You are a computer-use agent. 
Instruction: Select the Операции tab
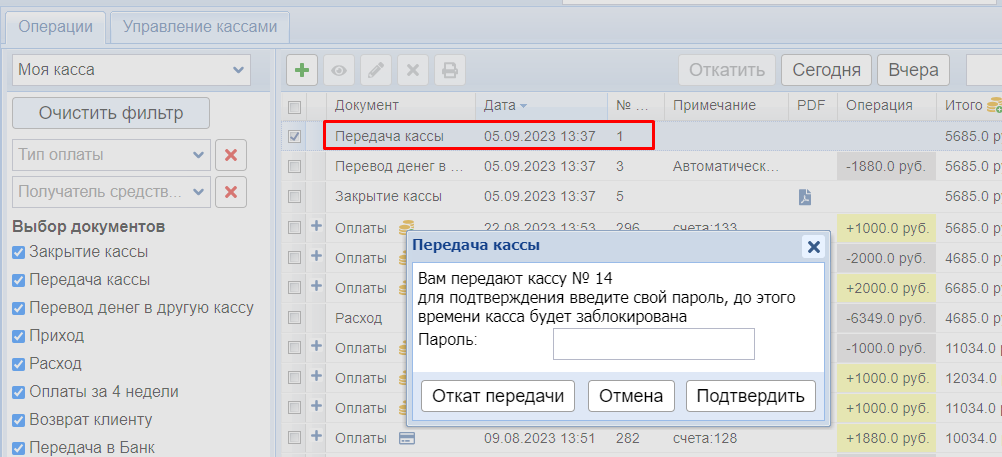tap(56, 27)
